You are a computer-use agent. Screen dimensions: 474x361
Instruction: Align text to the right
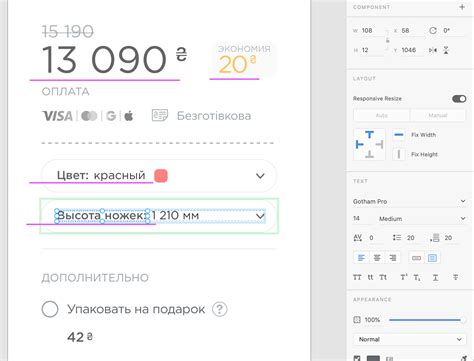pyautogui.click(x=393, y=258)
